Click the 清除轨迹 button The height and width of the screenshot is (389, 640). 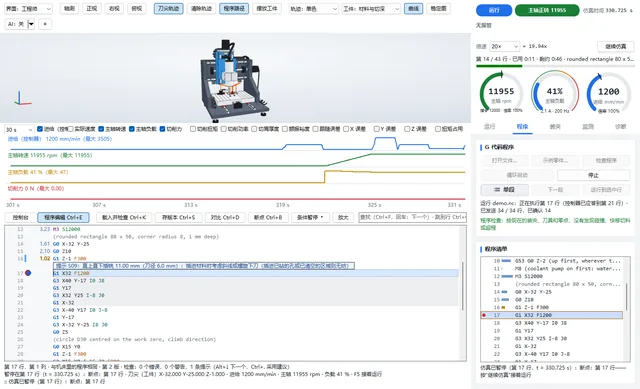click(201, 9)
